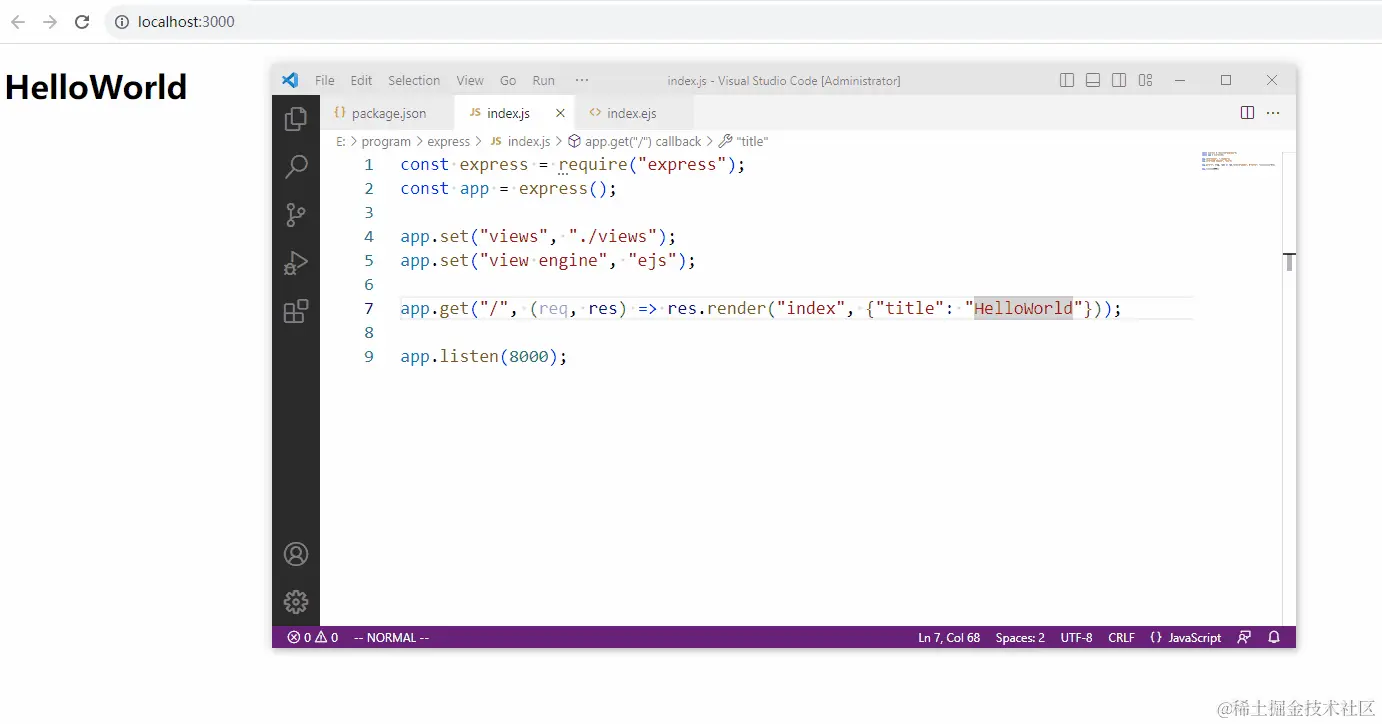Open the Extensions view
1382x724 pixels.
296,311
